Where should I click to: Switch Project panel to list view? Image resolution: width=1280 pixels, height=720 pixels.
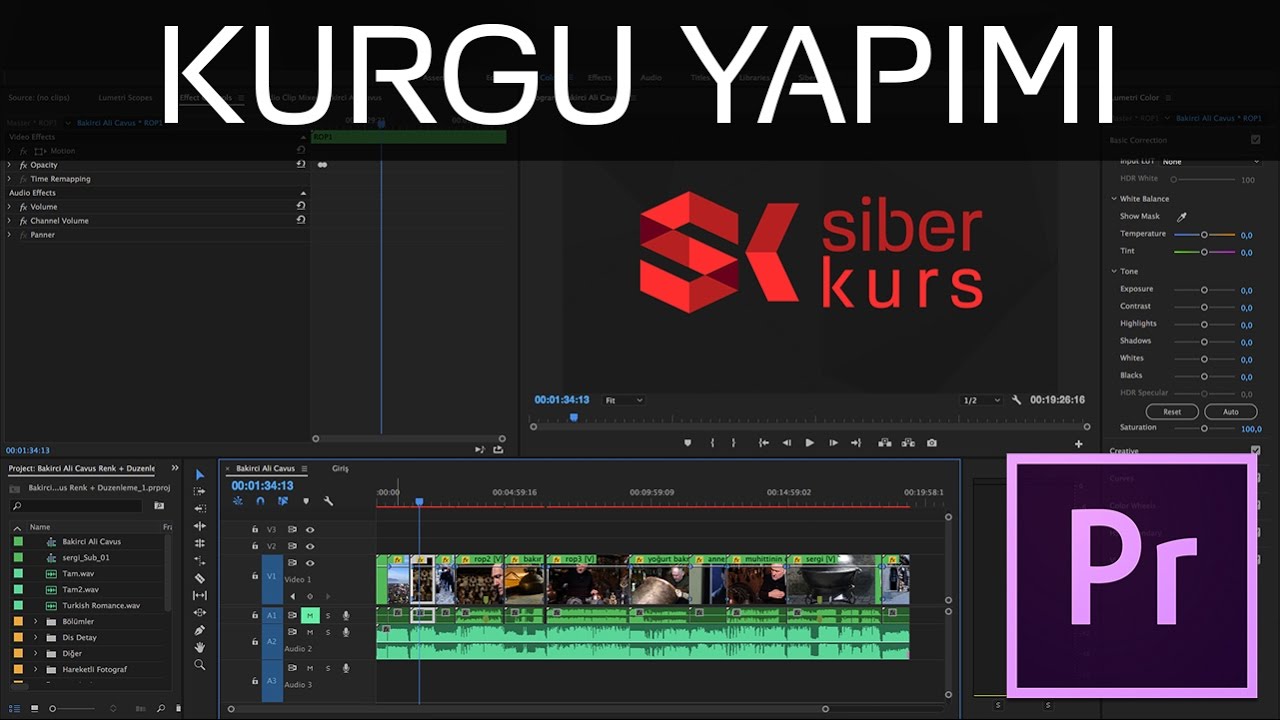(14, 708)
